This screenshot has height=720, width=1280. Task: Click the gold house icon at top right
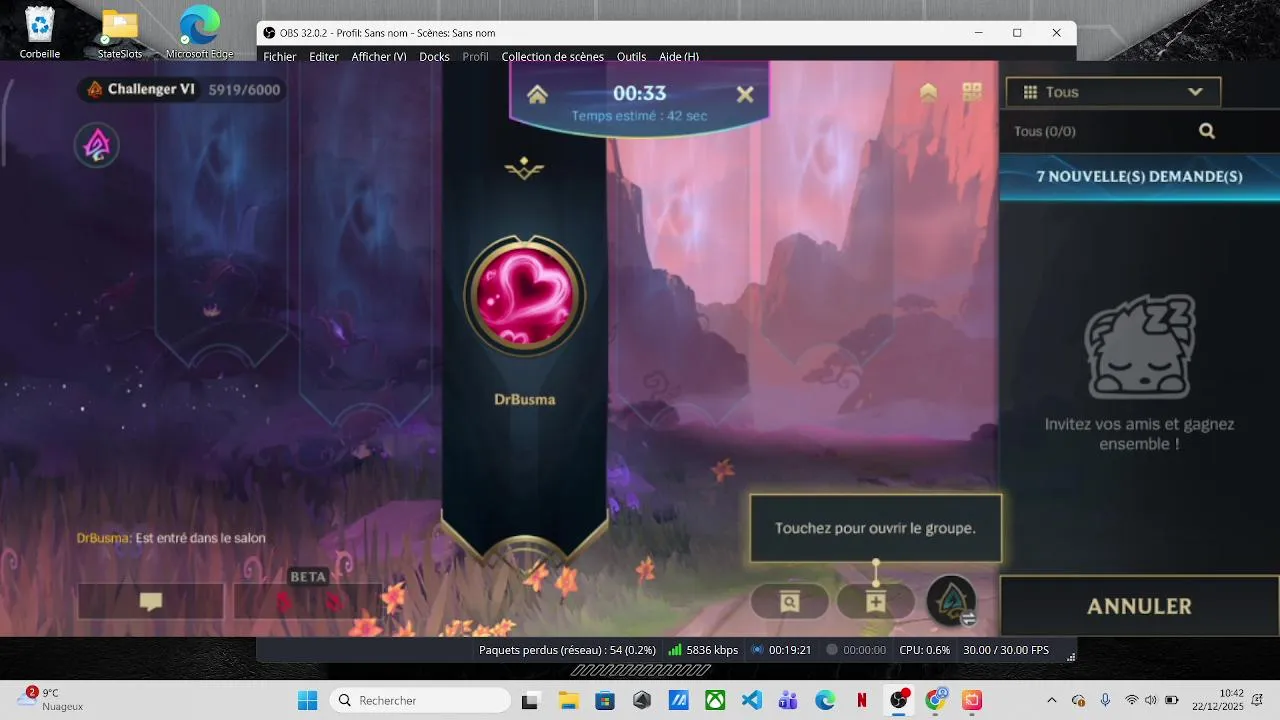[x=928, y=92]
